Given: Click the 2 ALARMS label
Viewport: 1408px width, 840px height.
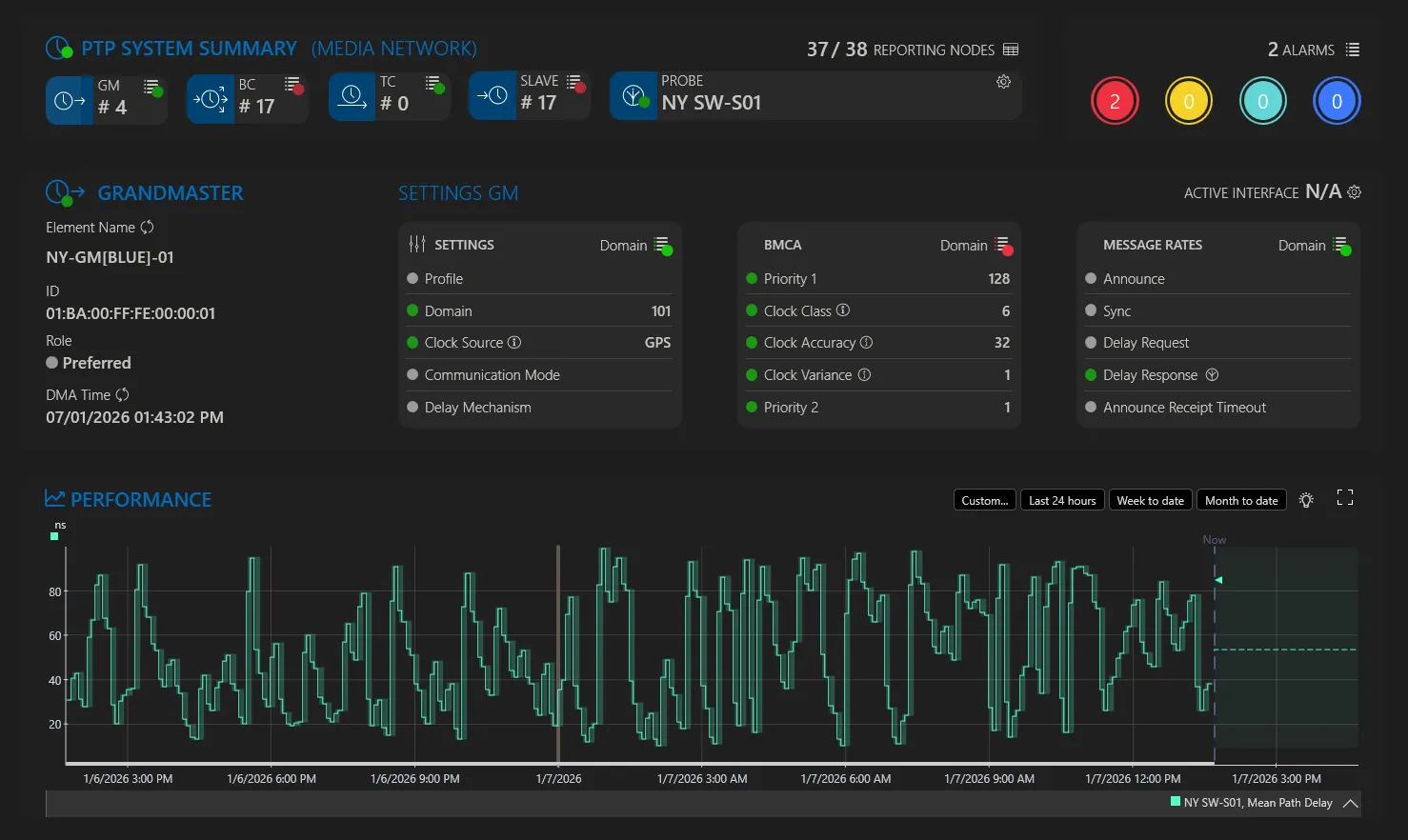Looking at the screenshot, I should tap(1300, 50).
